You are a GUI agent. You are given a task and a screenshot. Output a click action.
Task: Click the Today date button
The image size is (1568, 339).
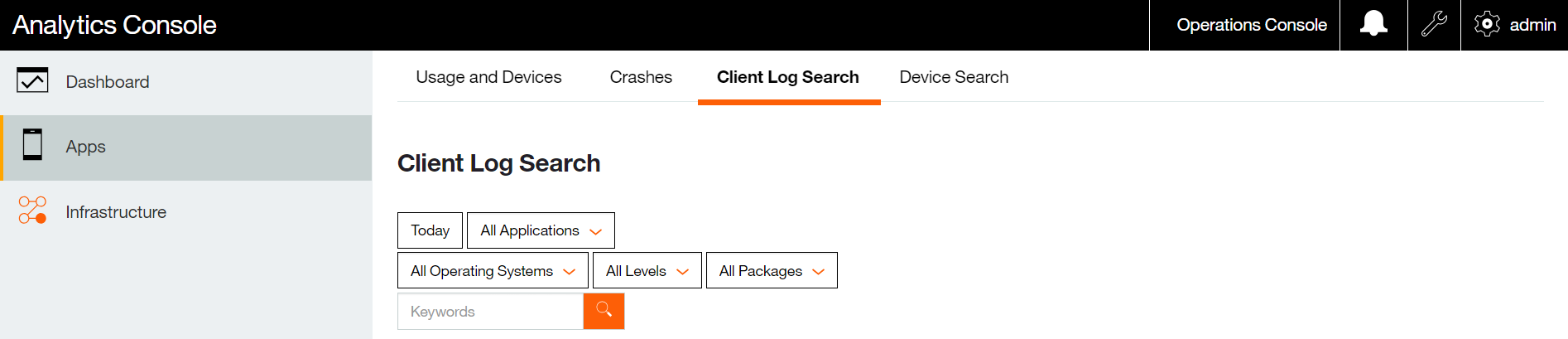[x=430, y=230]
